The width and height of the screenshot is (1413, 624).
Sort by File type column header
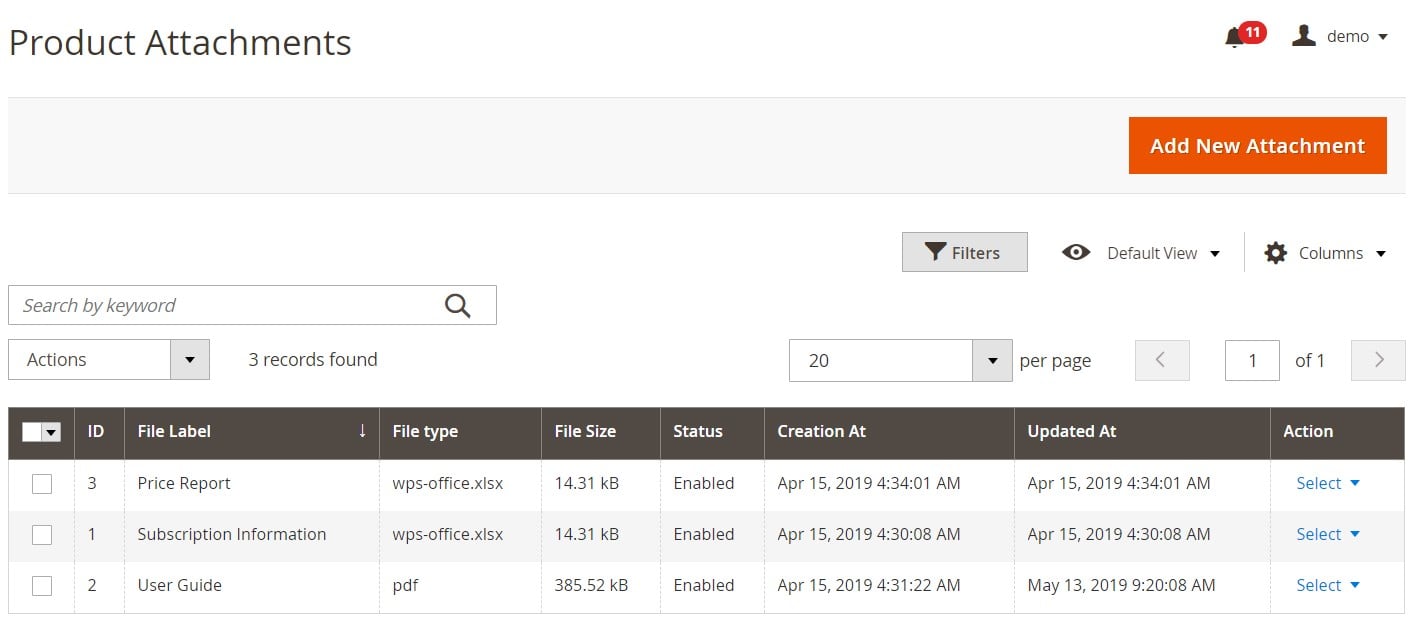pyautogui.click(x=460, y=432)
